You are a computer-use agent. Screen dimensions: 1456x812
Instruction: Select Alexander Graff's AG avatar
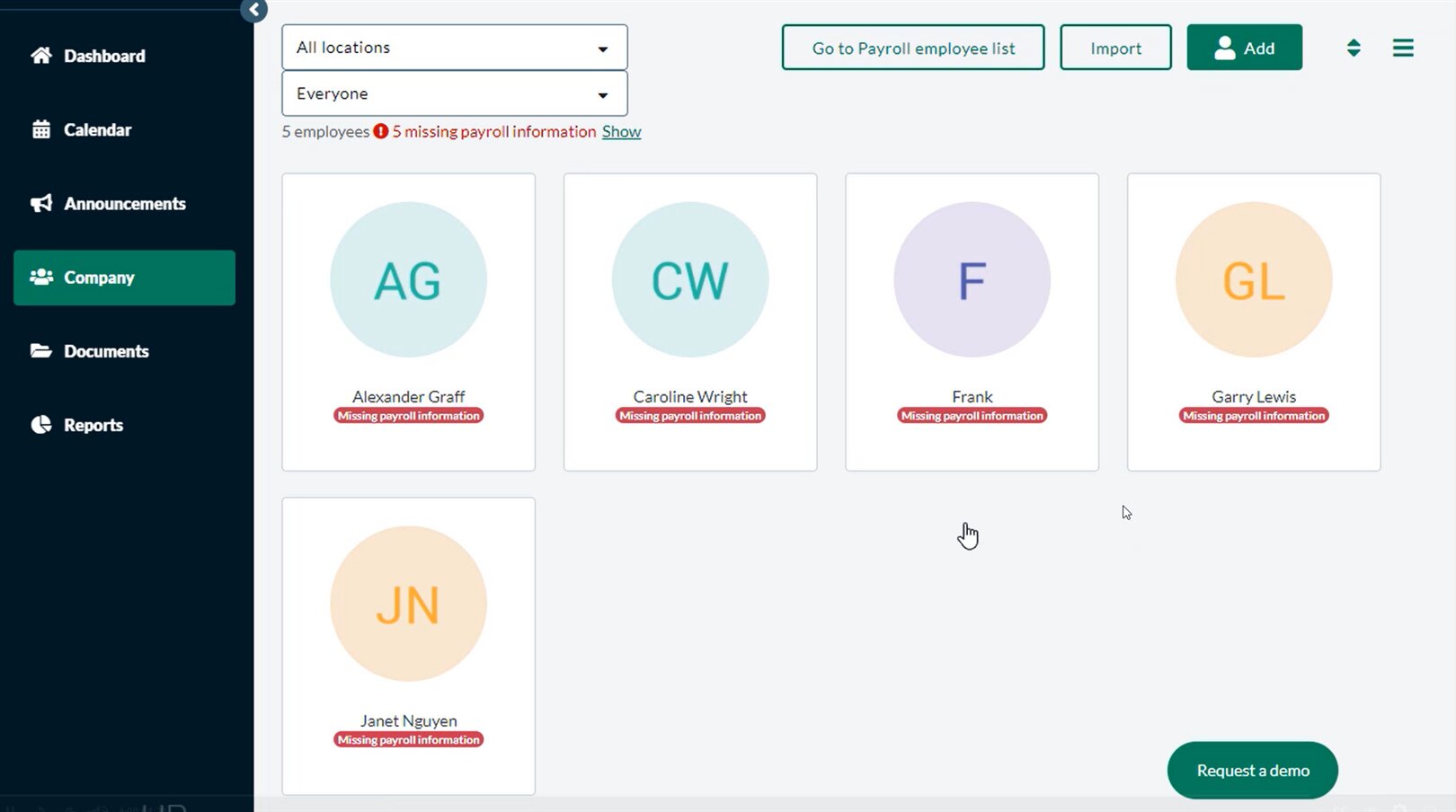coord(408,279)
